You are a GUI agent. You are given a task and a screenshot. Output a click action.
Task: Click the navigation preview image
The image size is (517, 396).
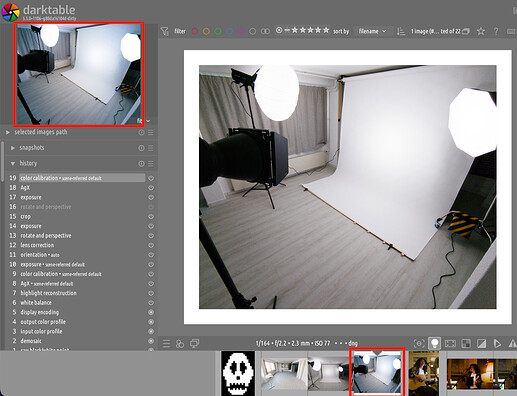pyautogui.click(x=79, y=74)
